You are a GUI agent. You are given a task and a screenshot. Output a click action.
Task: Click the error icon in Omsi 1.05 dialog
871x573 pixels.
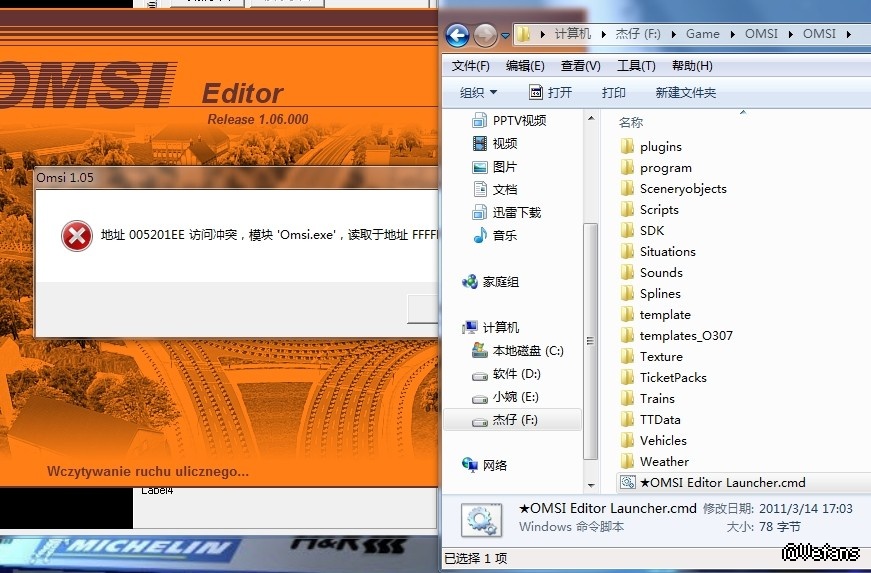pos(77,236)
